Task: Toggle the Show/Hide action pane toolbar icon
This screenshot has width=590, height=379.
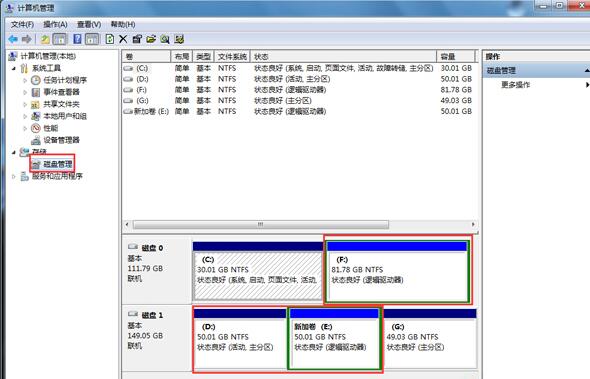Action: pos(92,39)
